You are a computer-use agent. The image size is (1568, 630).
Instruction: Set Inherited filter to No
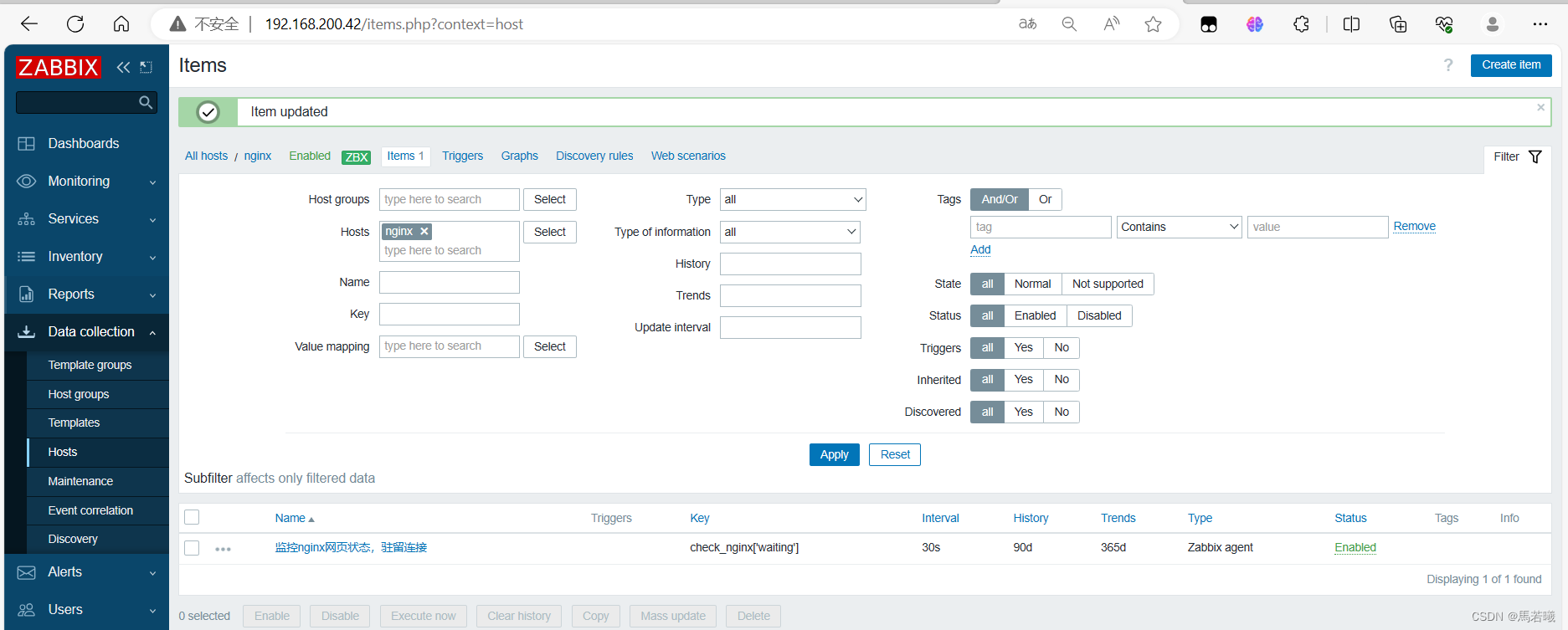tap(1062, 379)
